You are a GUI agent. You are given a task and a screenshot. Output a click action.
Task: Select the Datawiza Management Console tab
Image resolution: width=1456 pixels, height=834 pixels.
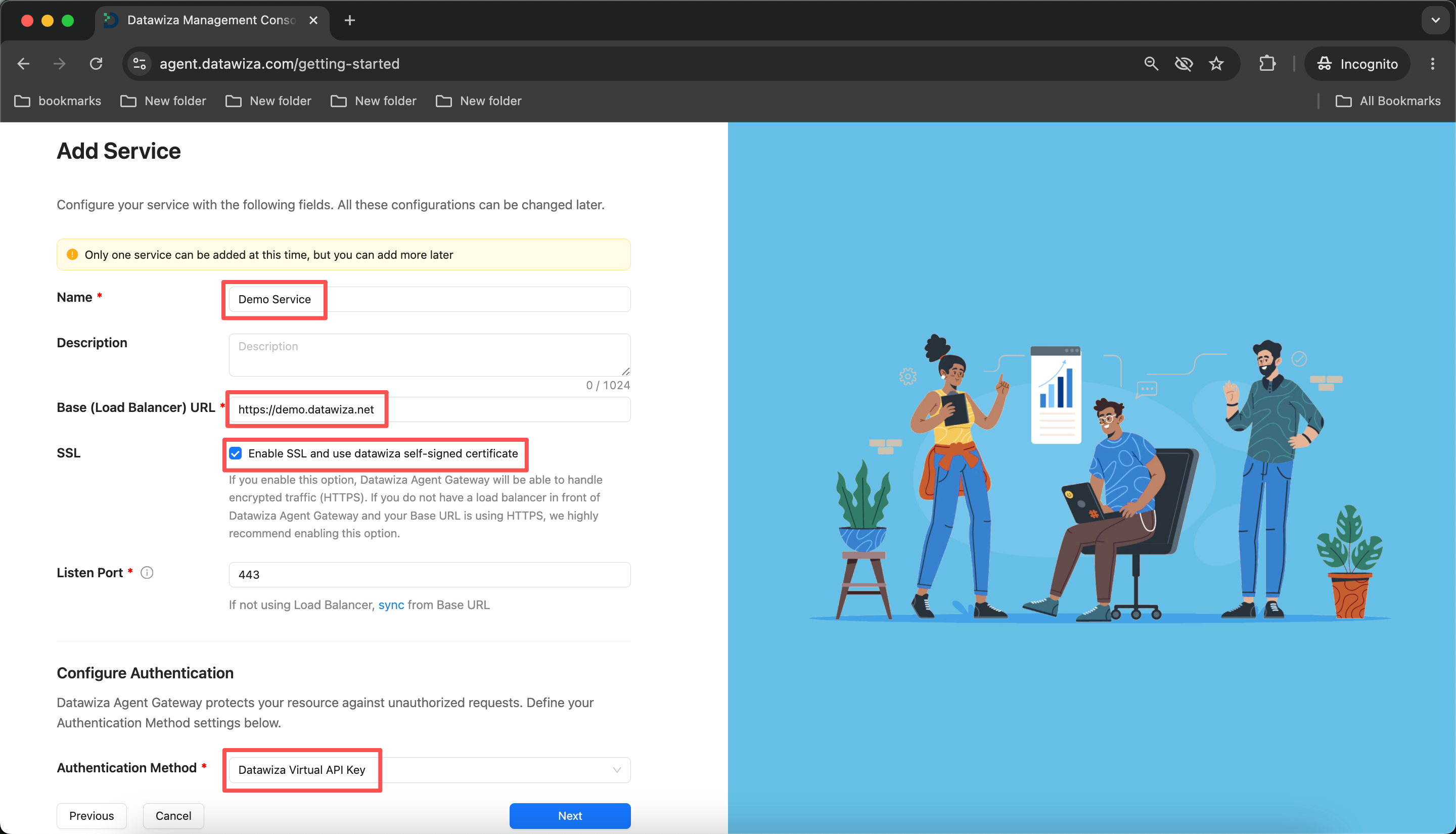pyautogui.click(x=212, y=21)
